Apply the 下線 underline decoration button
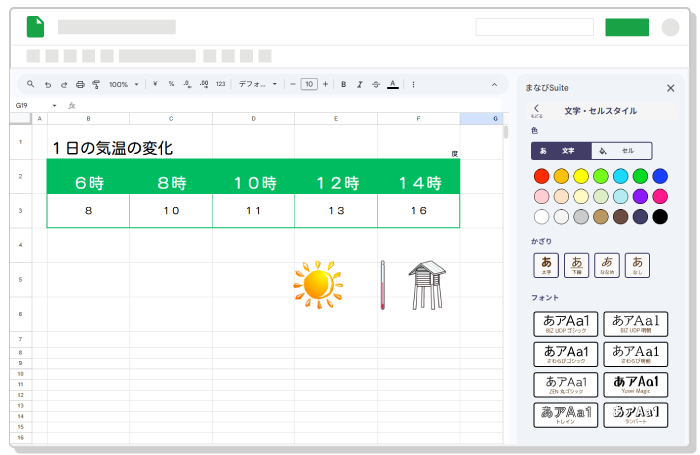Viewport: 700px width, 455px height. coord(576,265)
